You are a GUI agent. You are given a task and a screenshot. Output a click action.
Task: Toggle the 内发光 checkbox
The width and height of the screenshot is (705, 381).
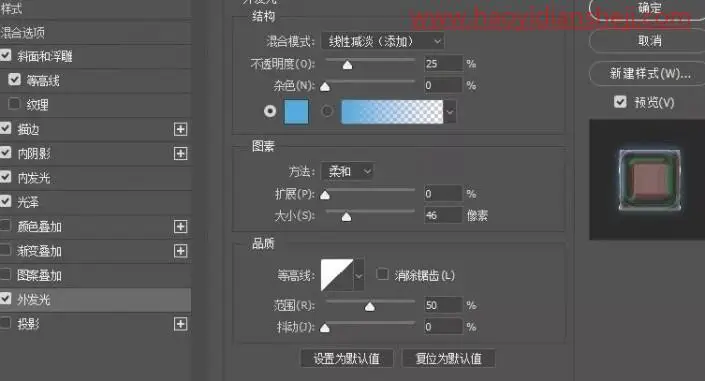point(5,177)
